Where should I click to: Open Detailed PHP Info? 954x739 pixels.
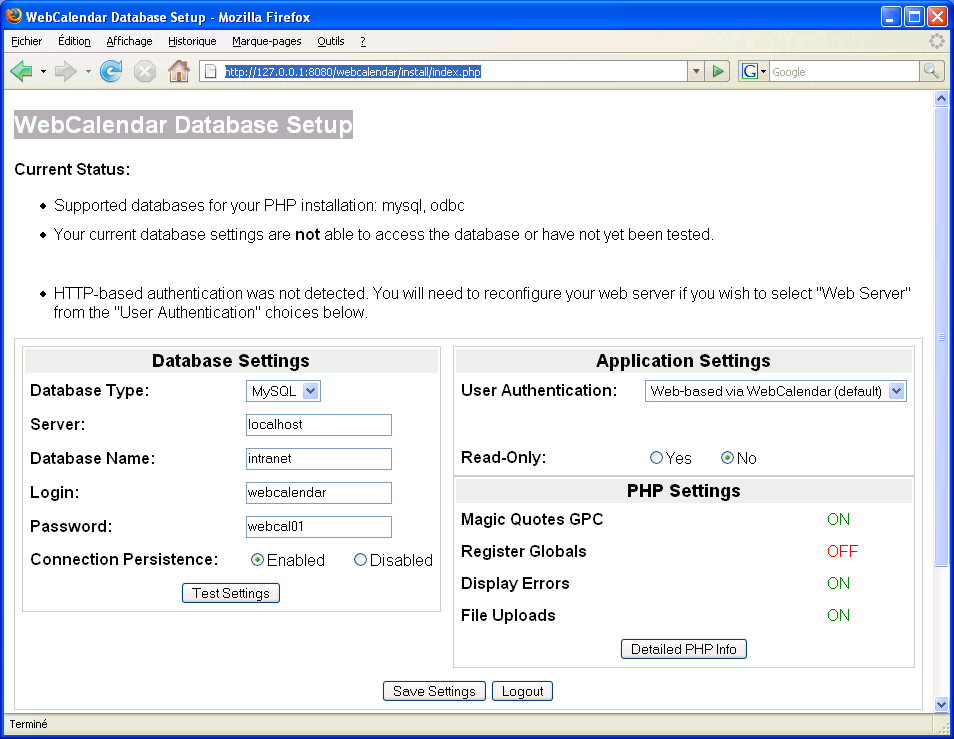point(683,649)
